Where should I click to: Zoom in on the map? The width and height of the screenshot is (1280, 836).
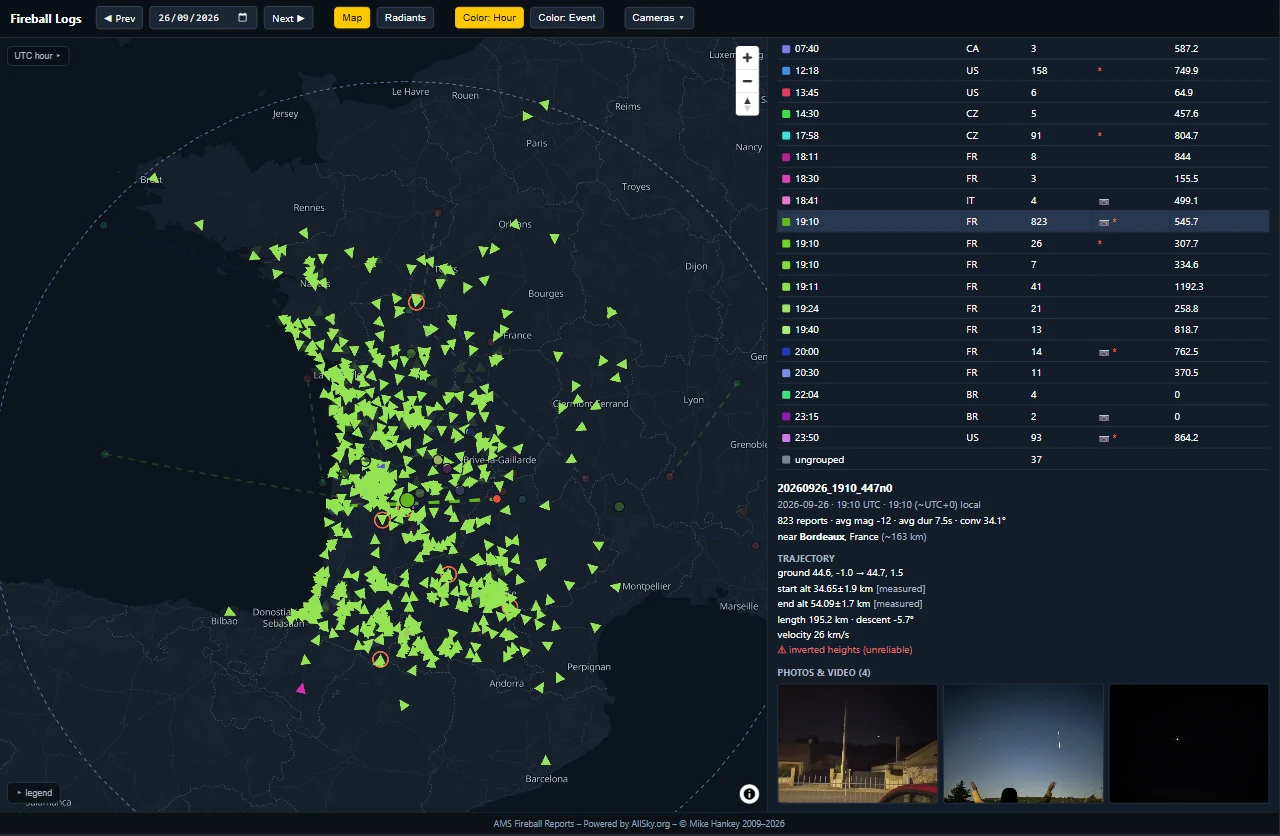coord(747,58)
